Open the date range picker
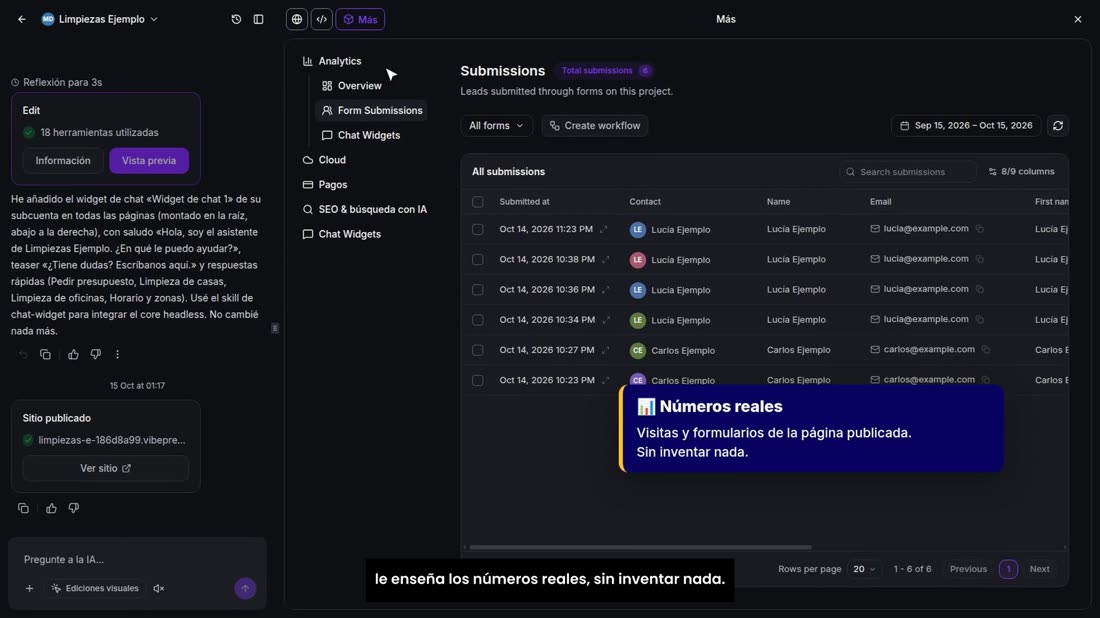 (966, 126)
